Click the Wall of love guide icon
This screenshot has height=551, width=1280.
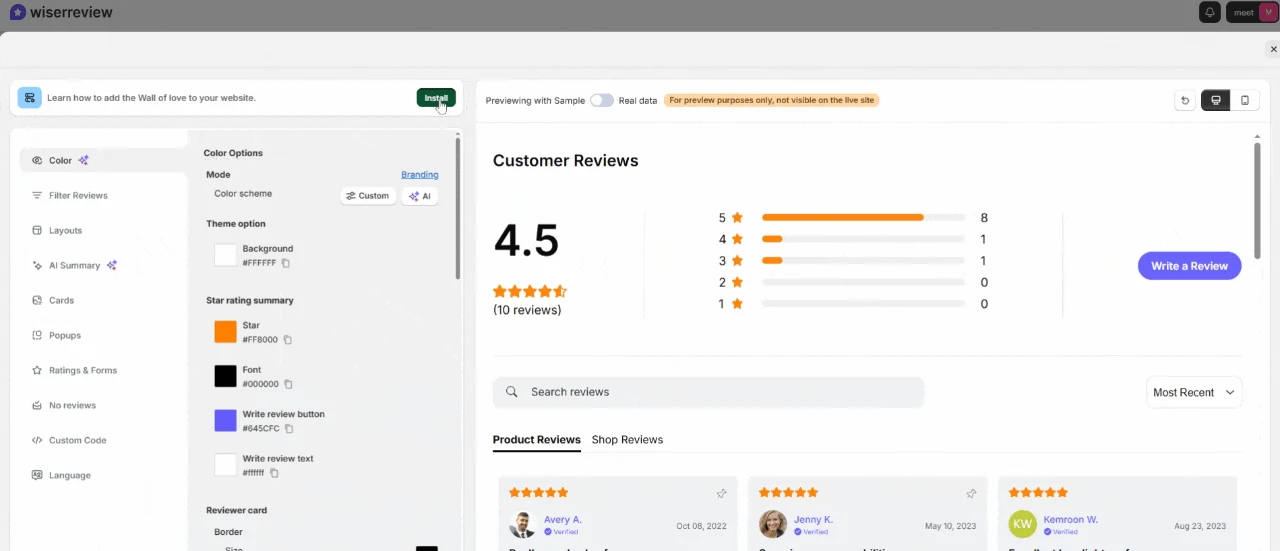click(x=29, y=97)
